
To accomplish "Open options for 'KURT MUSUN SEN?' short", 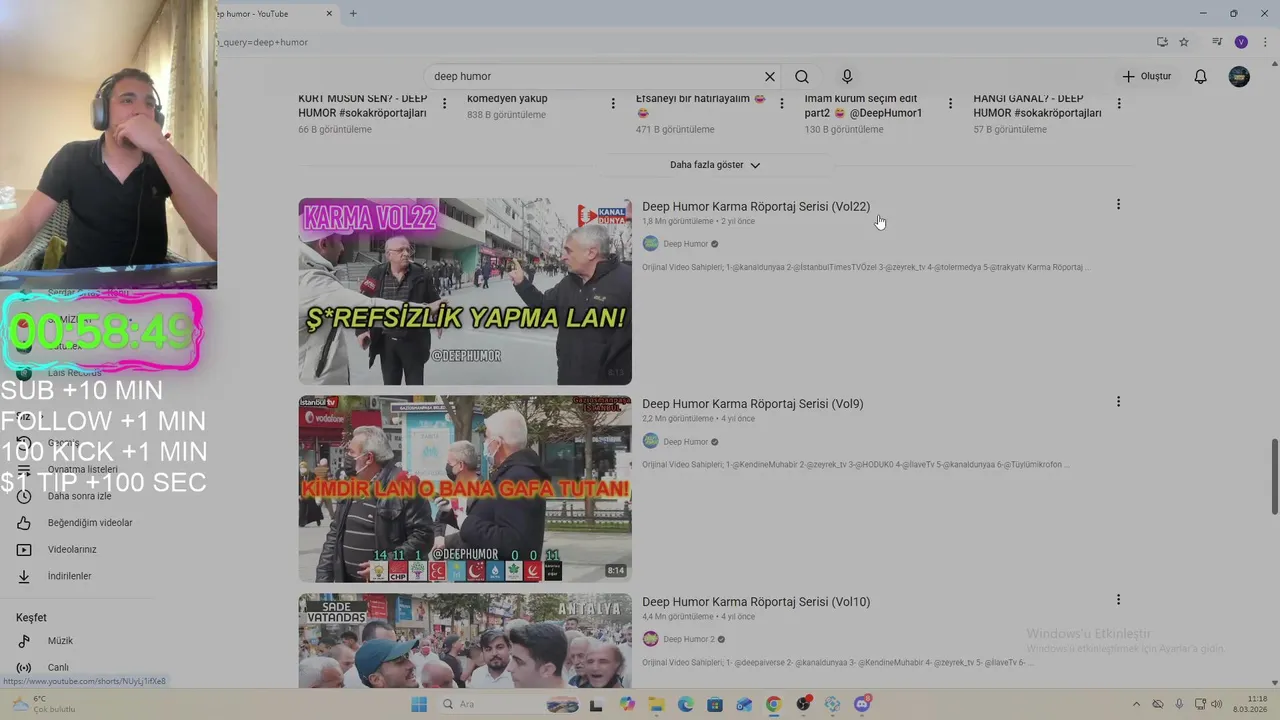I will [x=445, y=104].
